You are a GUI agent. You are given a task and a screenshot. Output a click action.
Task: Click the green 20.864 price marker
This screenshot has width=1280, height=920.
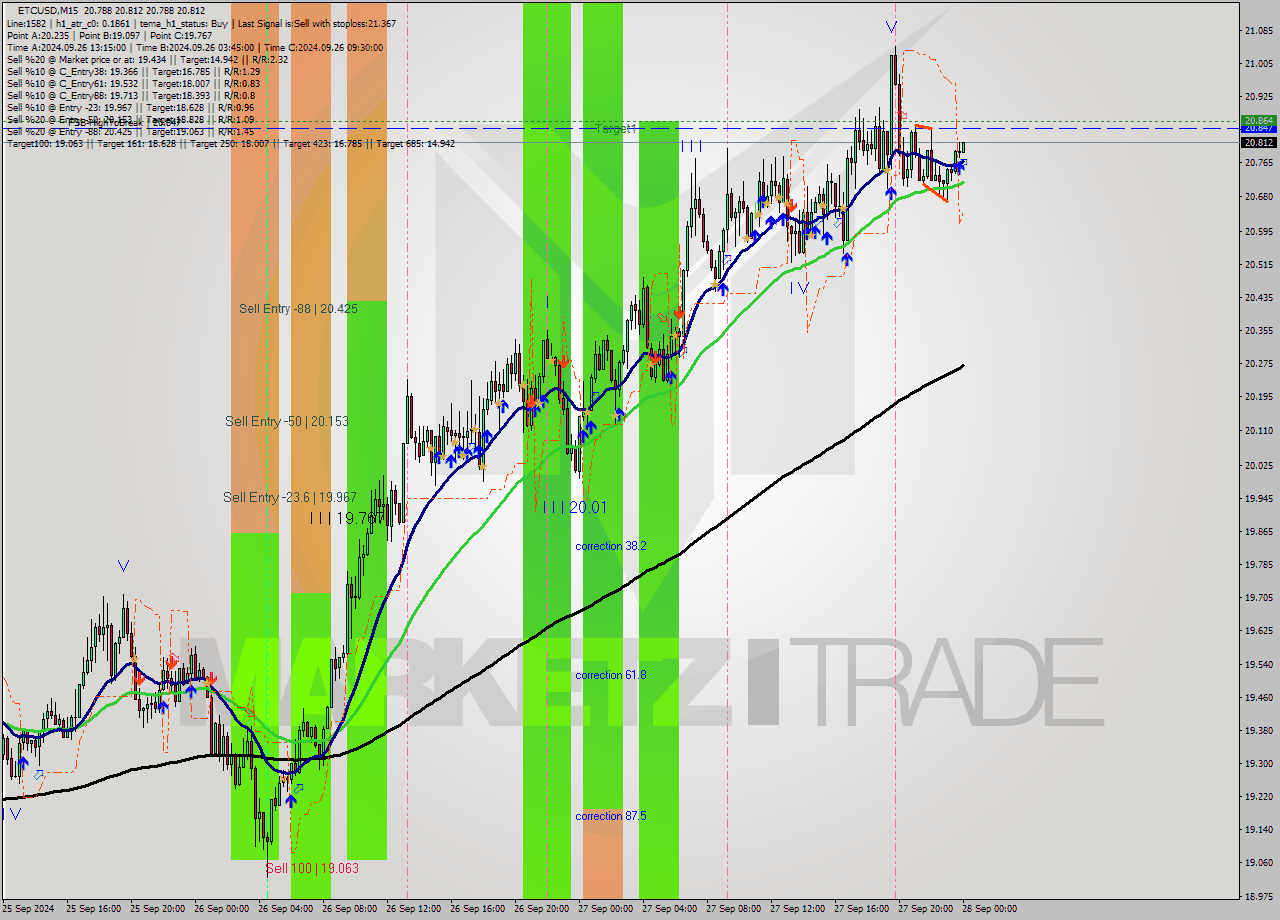1258,120
